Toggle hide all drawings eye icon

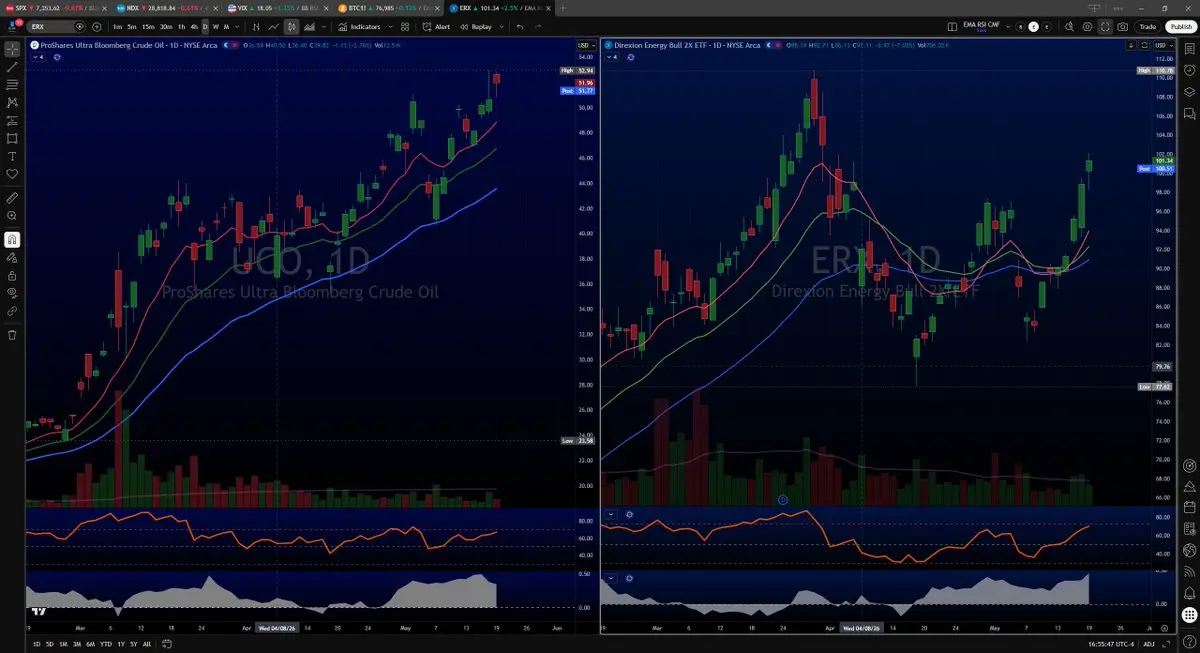[x=12, y=293]
